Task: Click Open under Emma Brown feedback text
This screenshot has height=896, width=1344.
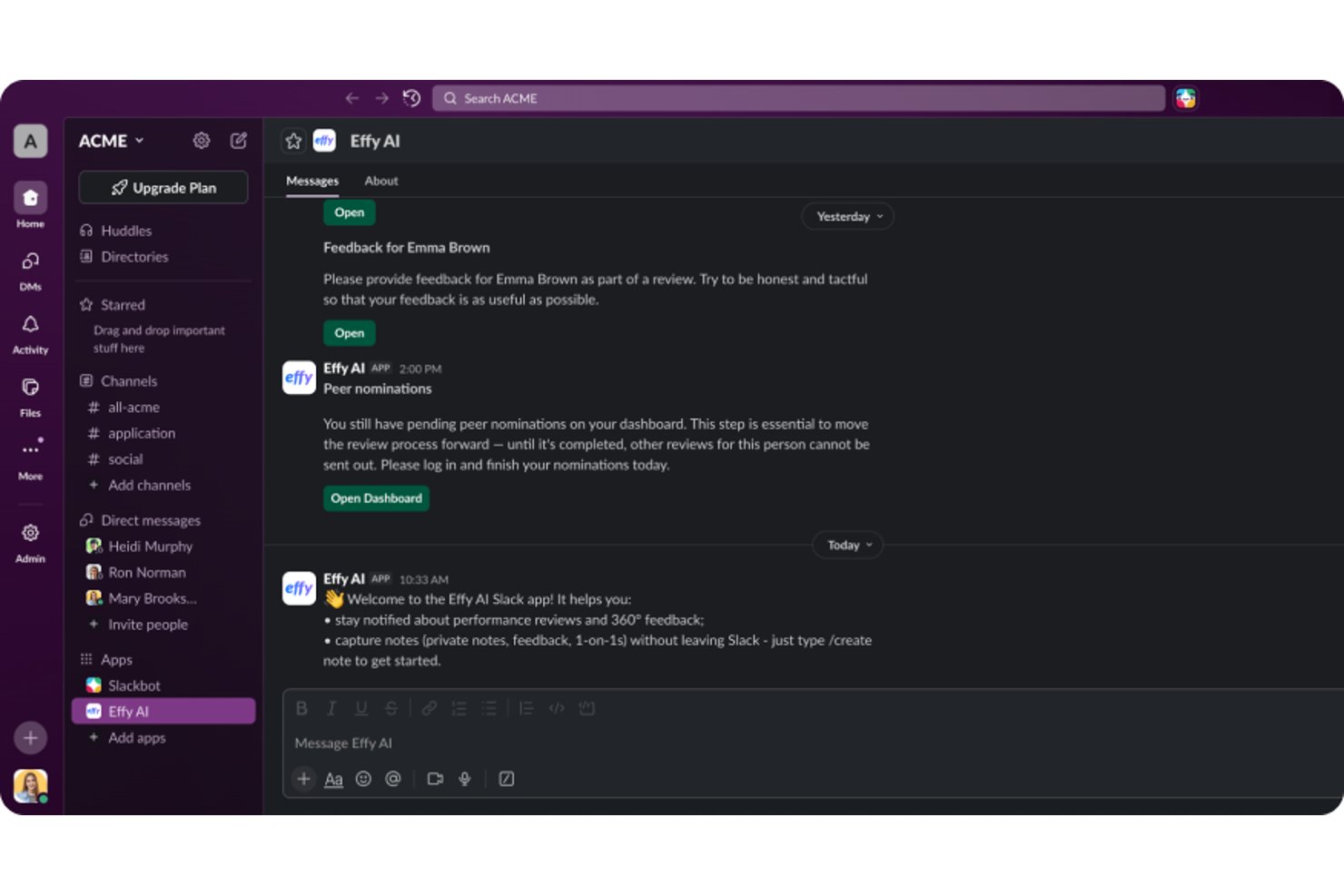Action: (x=350, y=333)
